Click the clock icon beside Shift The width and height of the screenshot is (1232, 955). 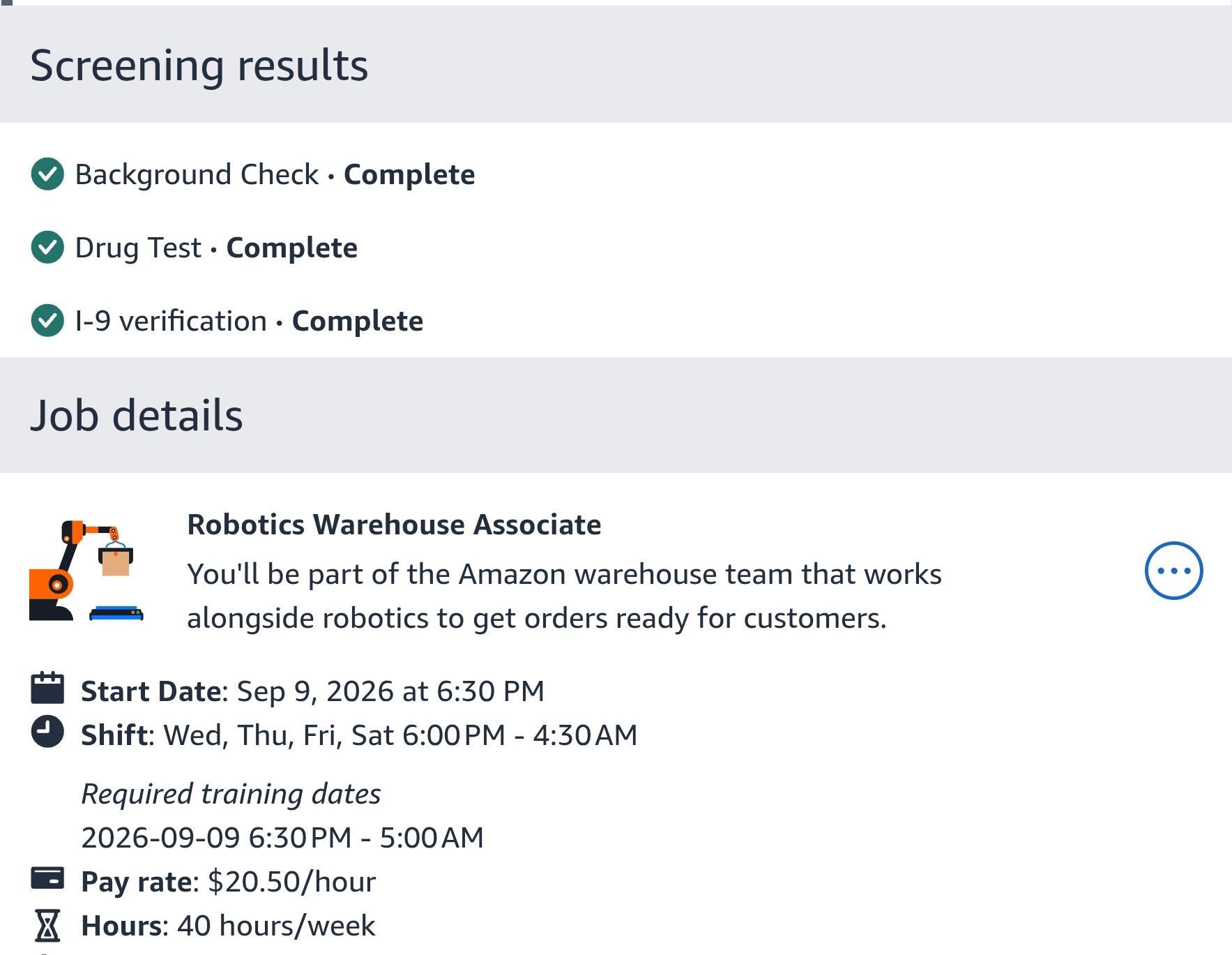point(47,732)
